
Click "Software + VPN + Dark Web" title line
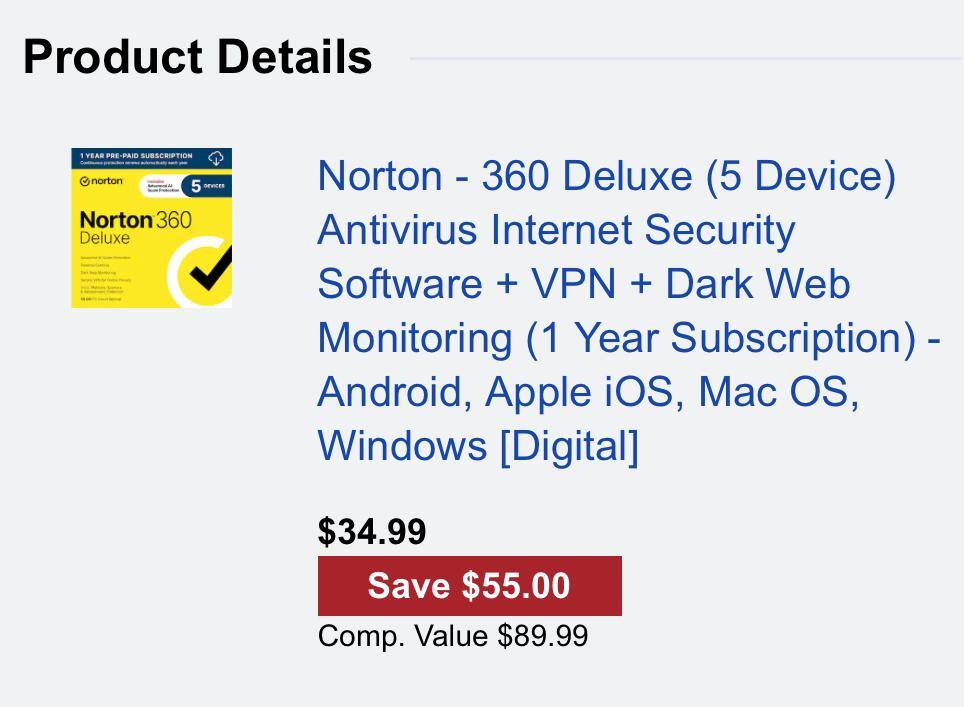[583, 284]
